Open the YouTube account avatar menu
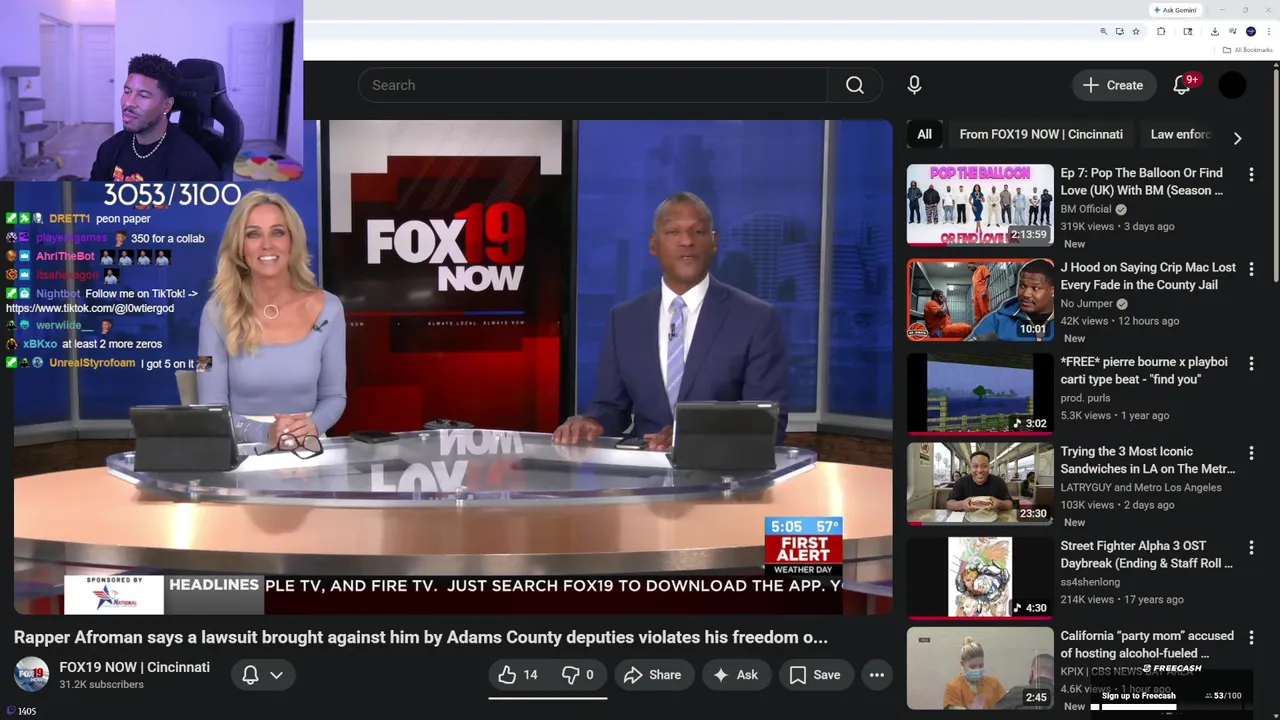The height and width of the screenshot is (720, 1280). pyautogui.click(x=1232, y=85)
